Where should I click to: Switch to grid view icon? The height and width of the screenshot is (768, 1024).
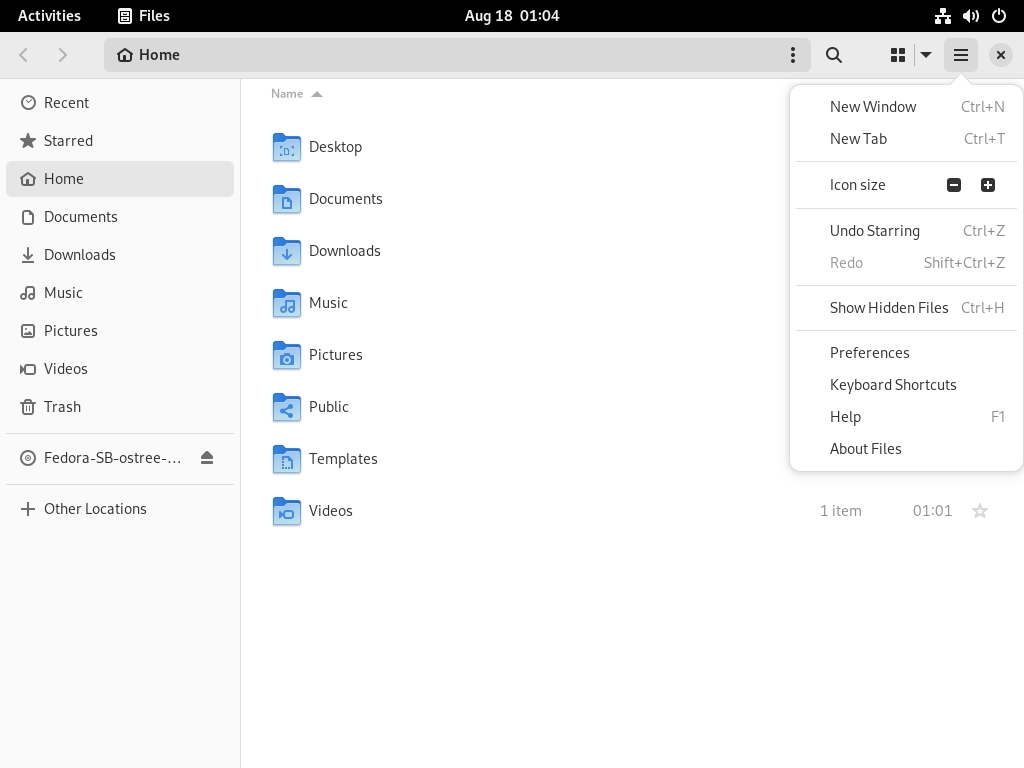[898, 55]
